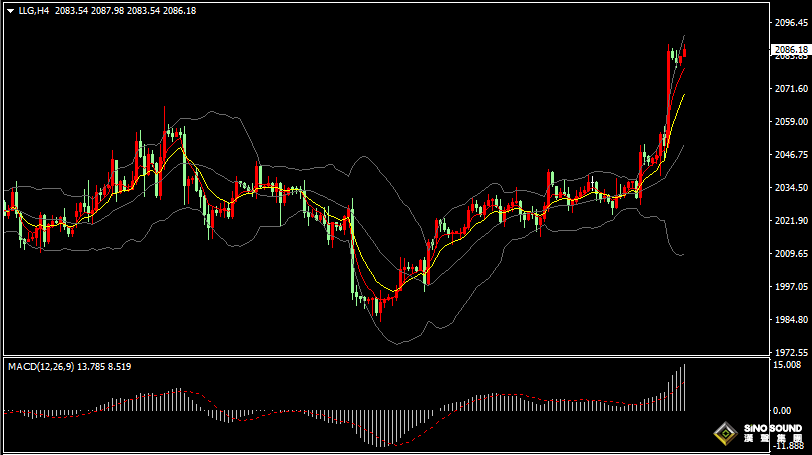
Task: Select the 0.00 MACD zero level label
Action: [782, 410]
